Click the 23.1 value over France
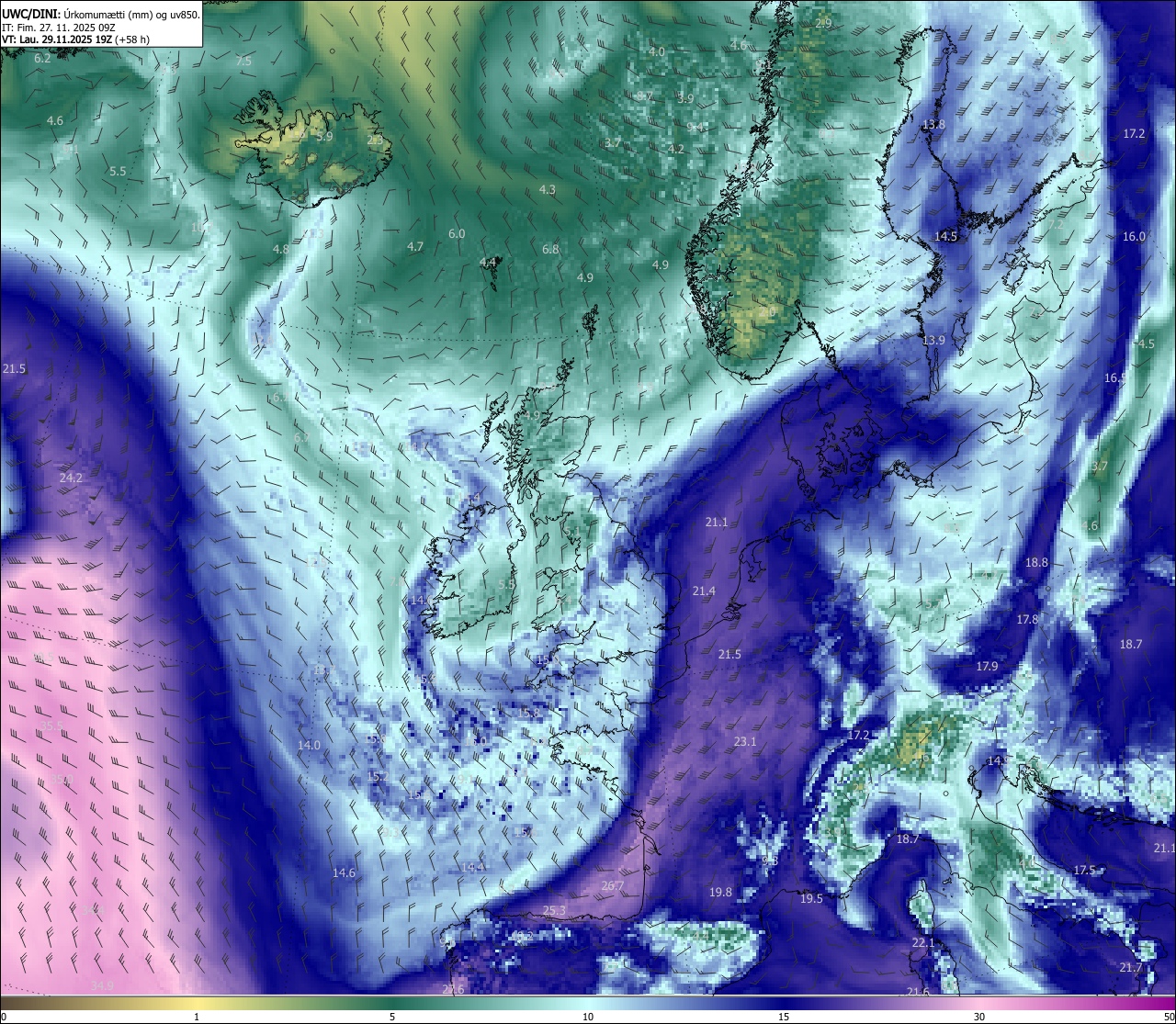Viewport: 1176px width, 1024px height. 745,741
